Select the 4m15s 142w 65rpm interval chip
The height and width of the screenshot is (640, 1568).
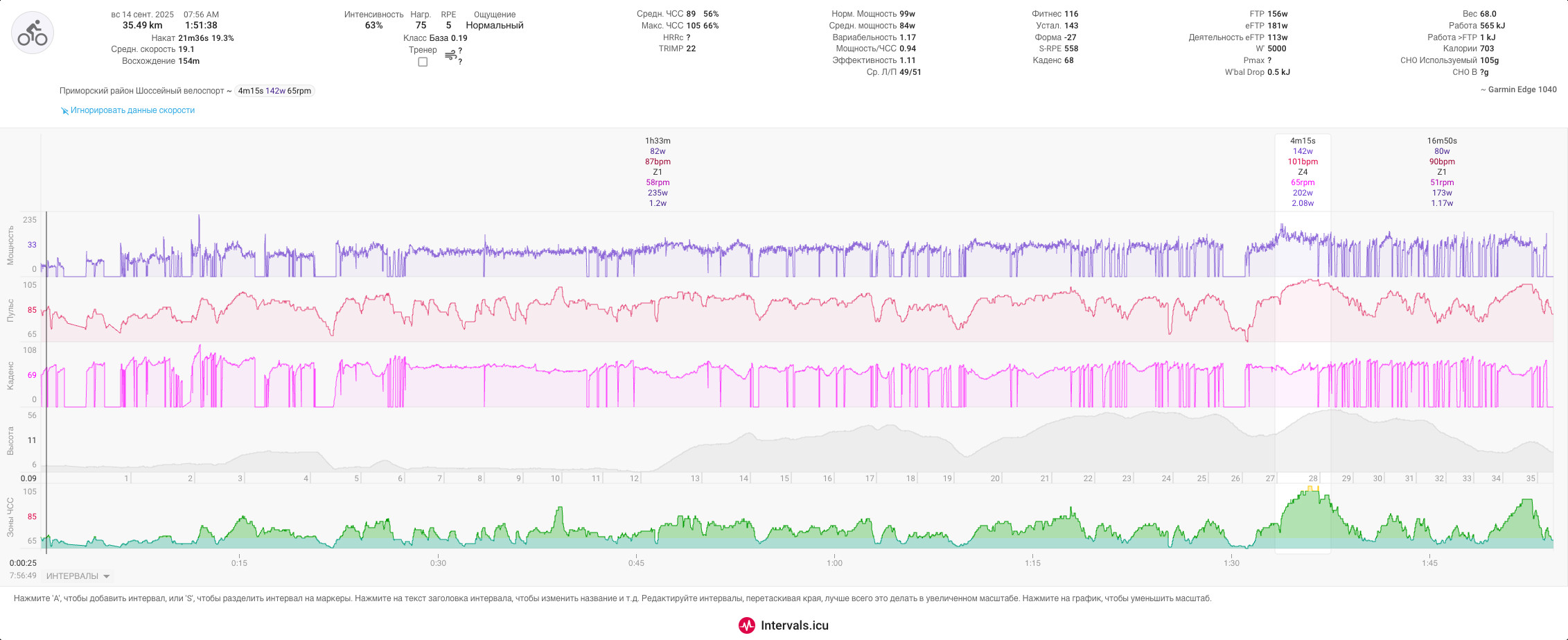coord(274,91)
